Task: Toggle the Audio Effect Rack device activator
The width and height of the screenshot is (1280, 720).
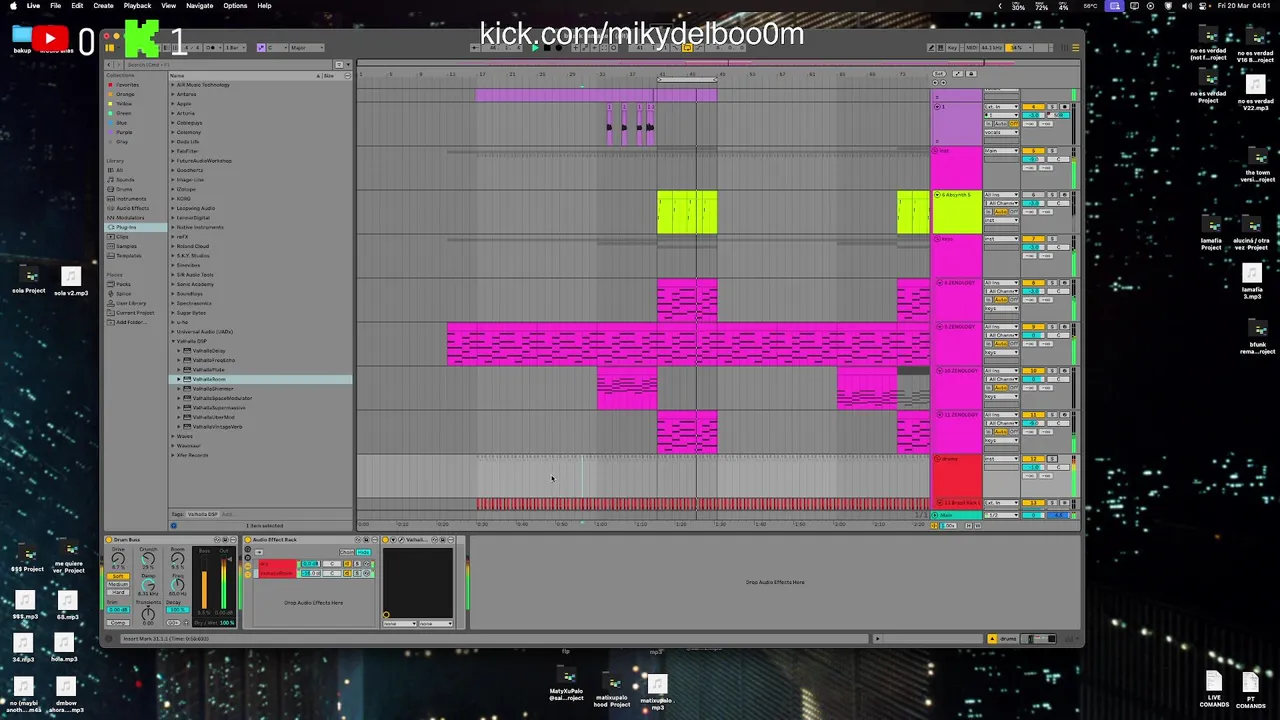Action: tap(248, 540)
